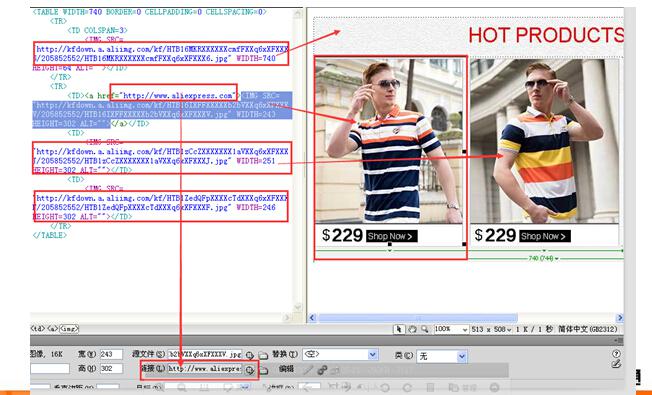The image size is (652, 395).
Task: Open the 740 (744) table width menu
Action: [x=543, y=259]
